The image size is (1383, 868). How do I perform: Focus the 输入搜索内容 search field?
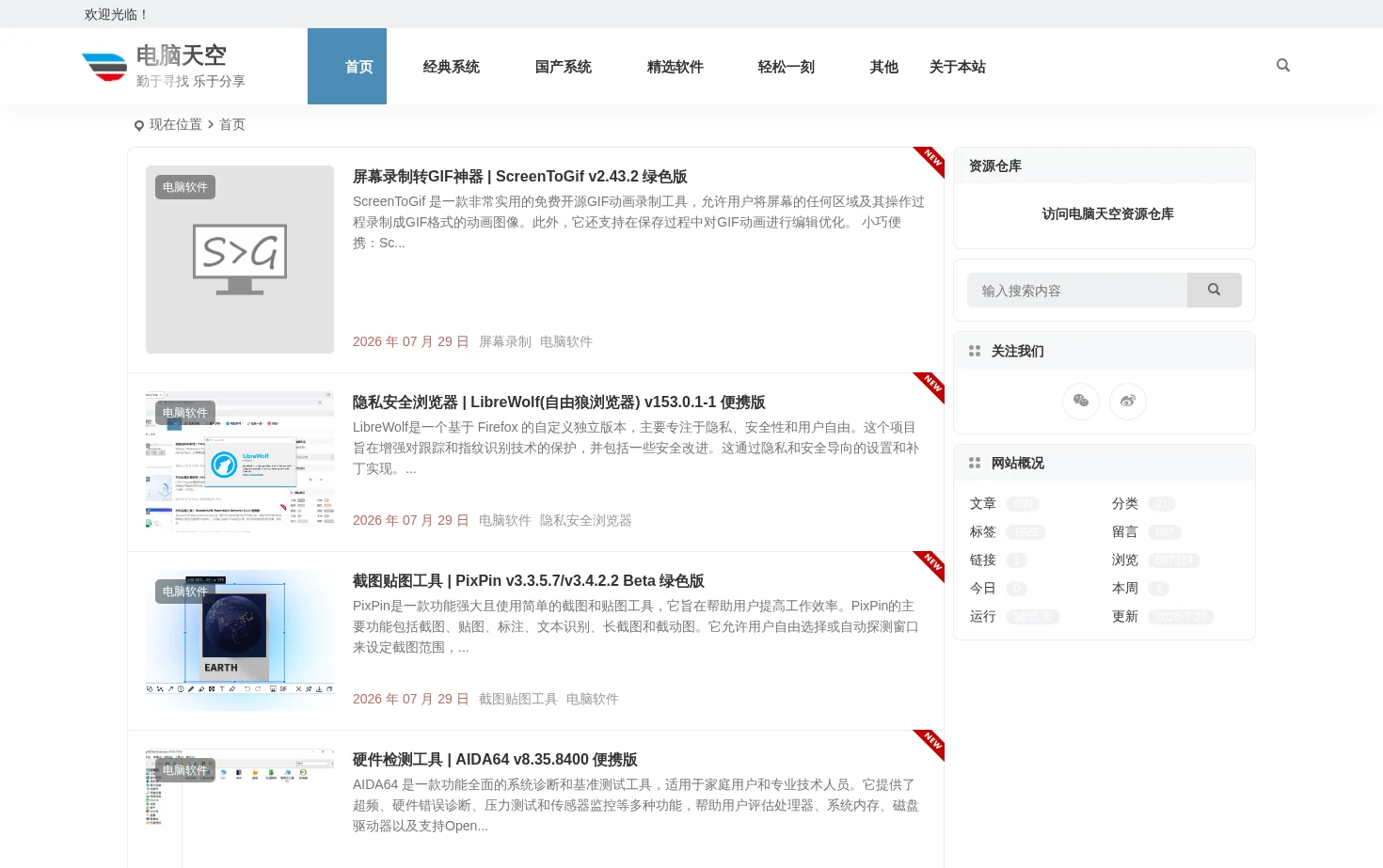click(1077, 291)
